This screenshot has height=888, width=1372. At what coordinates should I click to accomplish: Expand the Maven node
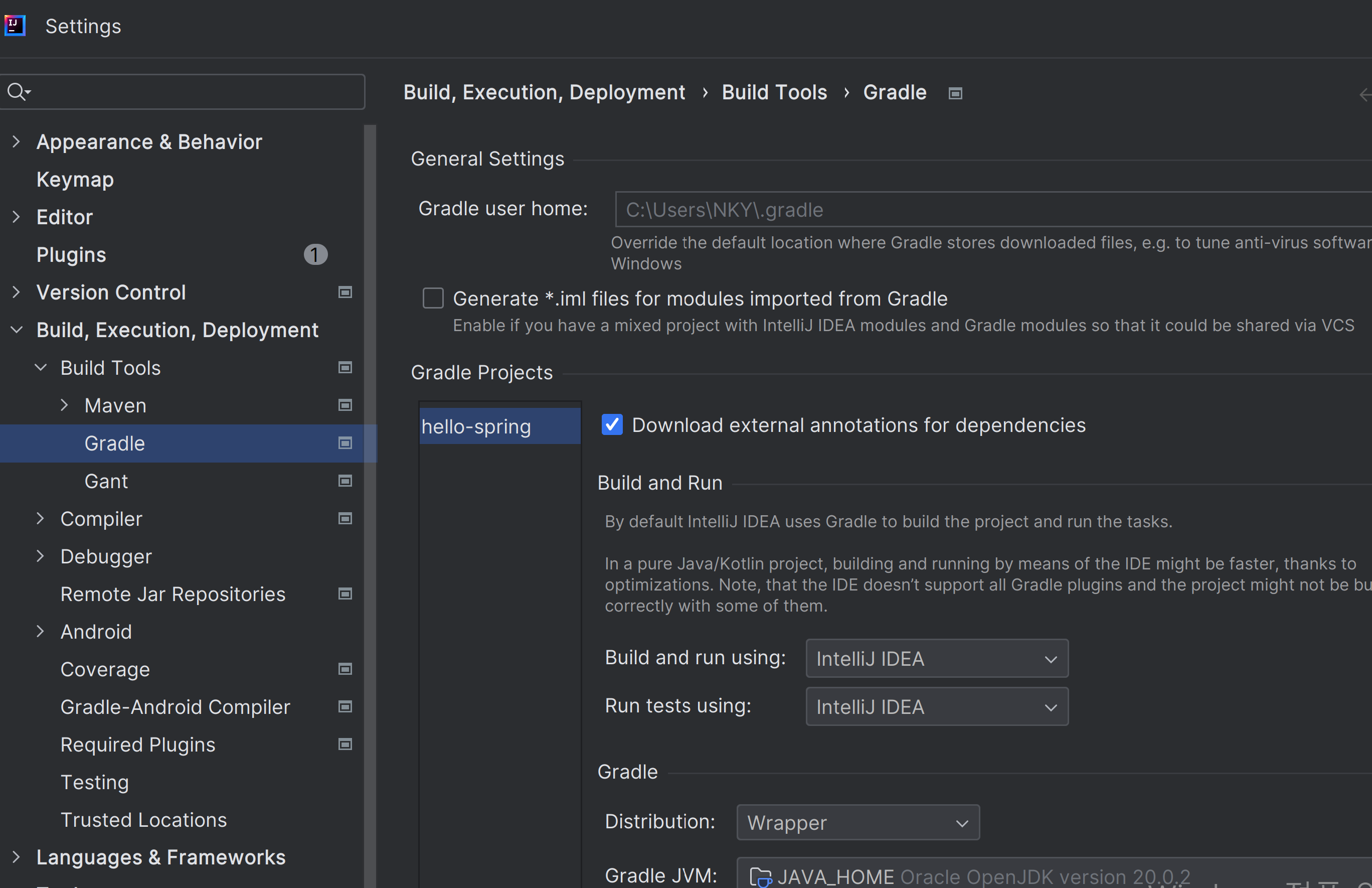pos(65,405)
